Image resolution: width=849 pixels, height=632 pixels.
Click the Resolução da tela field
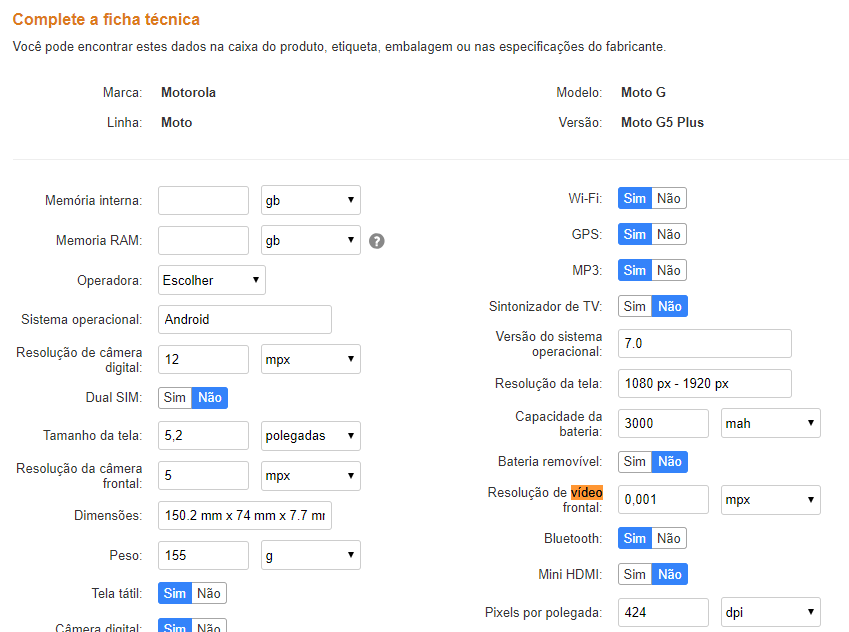(x=704, y=383)
